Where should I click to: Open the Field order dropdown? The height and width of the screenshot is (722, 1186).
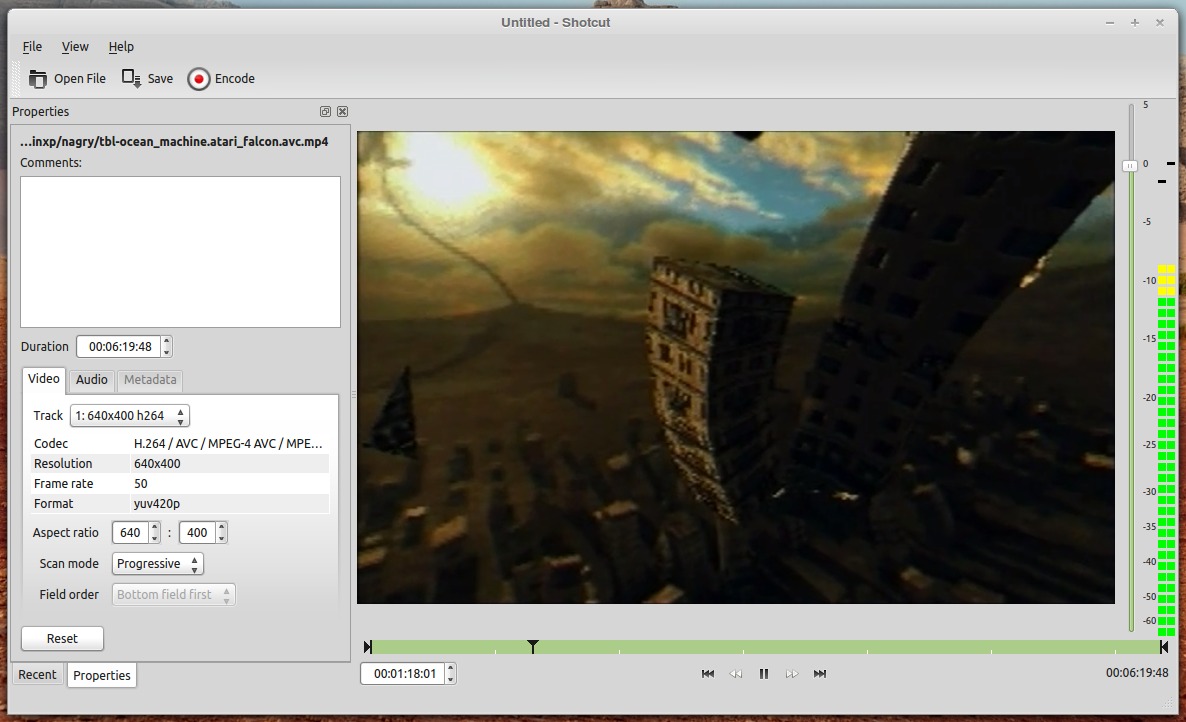click(x=173, y=595)
